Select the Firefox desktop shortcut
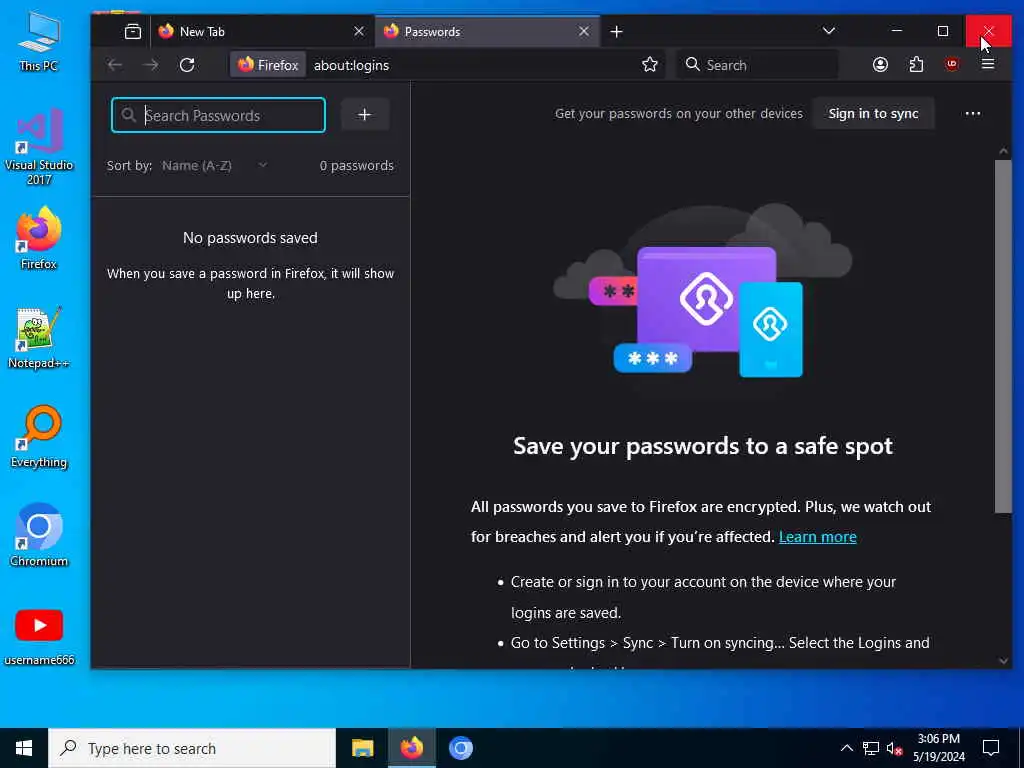Image resolution: width=1024 pixels, height=768 pixels. tap(39, 238)
